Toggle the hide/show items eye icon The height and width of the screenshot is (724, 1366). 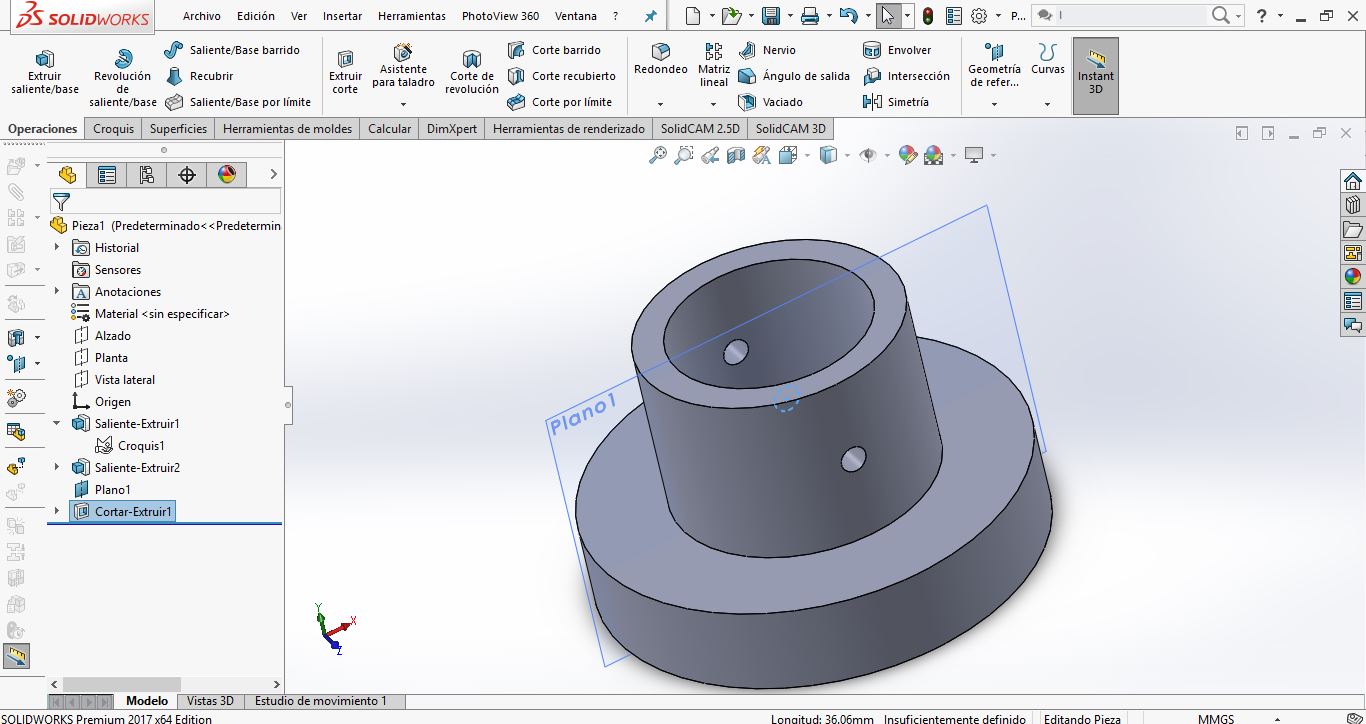[868, 155]
